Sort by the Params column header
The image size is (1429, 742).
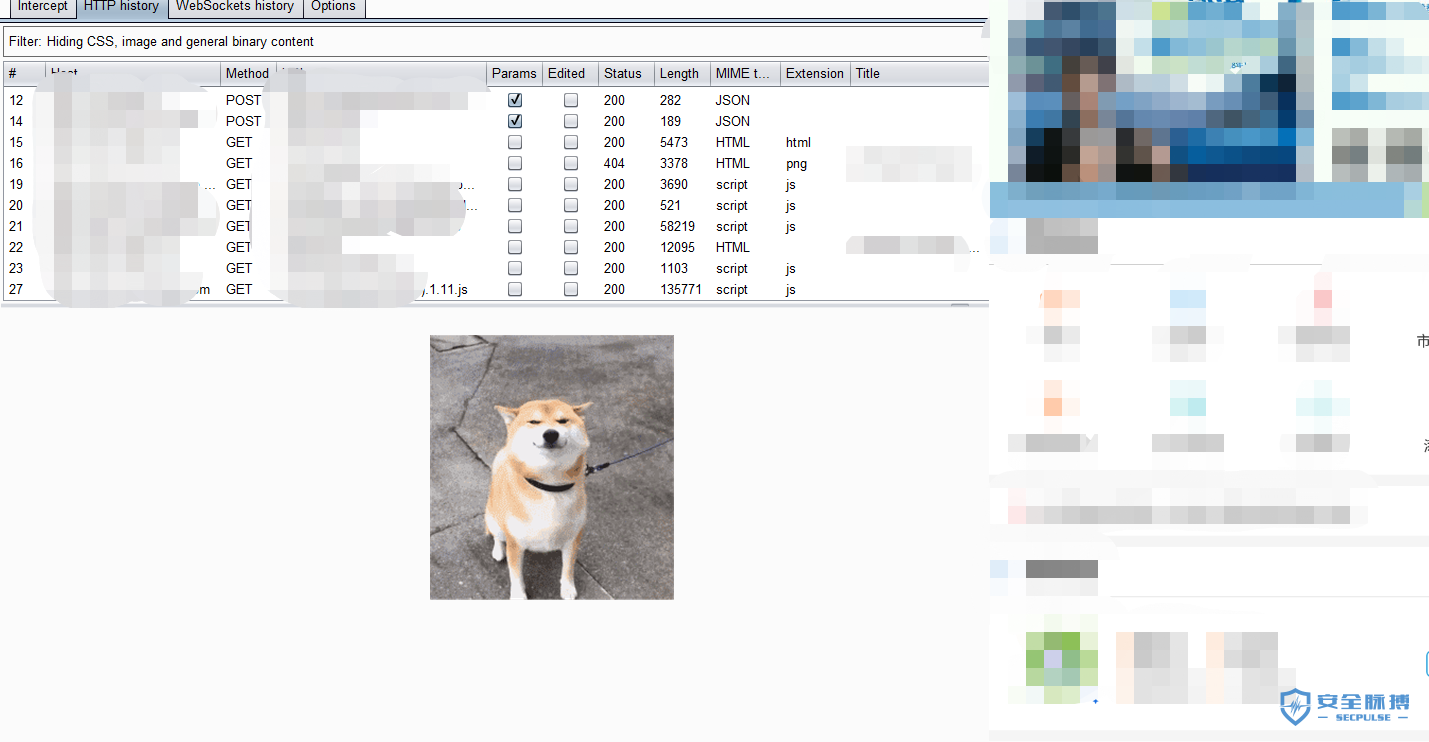click(x=514, y=73)
